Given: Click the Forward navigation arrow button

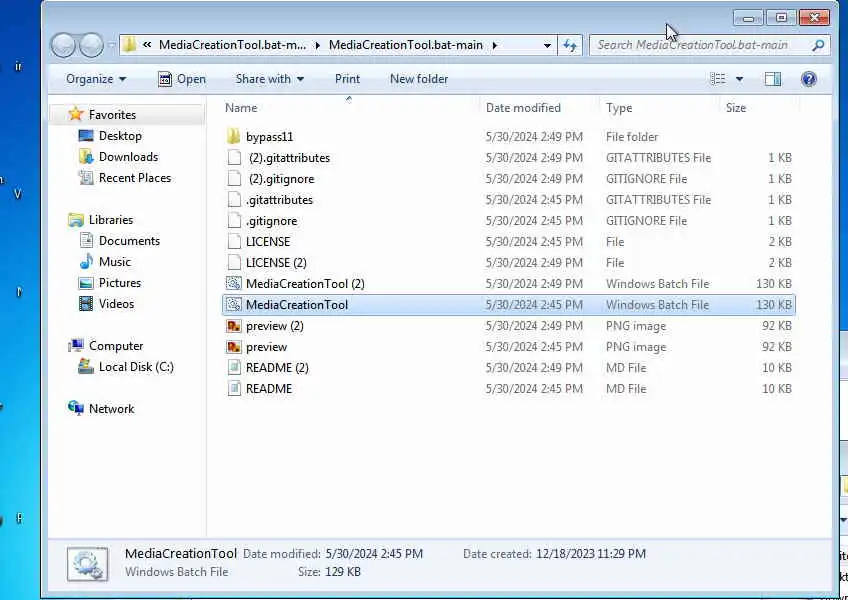Looking at the screenshot, I should [91, 45].
